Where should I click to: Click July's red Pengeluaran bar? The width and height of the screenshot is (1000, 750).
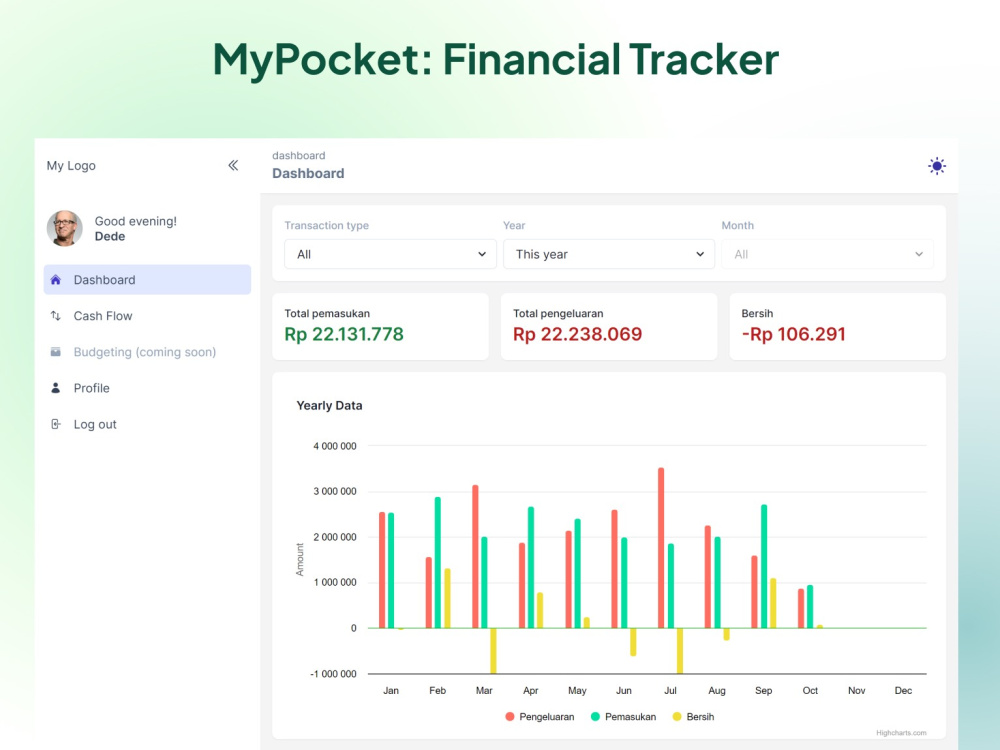click(x=661, y=548)
